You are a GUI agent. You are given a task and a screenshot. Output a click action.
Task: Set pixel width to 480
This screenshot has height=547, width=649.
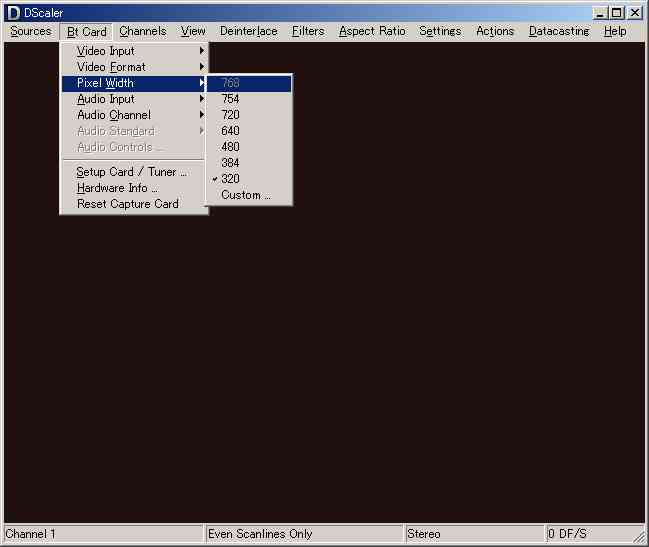coord(249,147)
